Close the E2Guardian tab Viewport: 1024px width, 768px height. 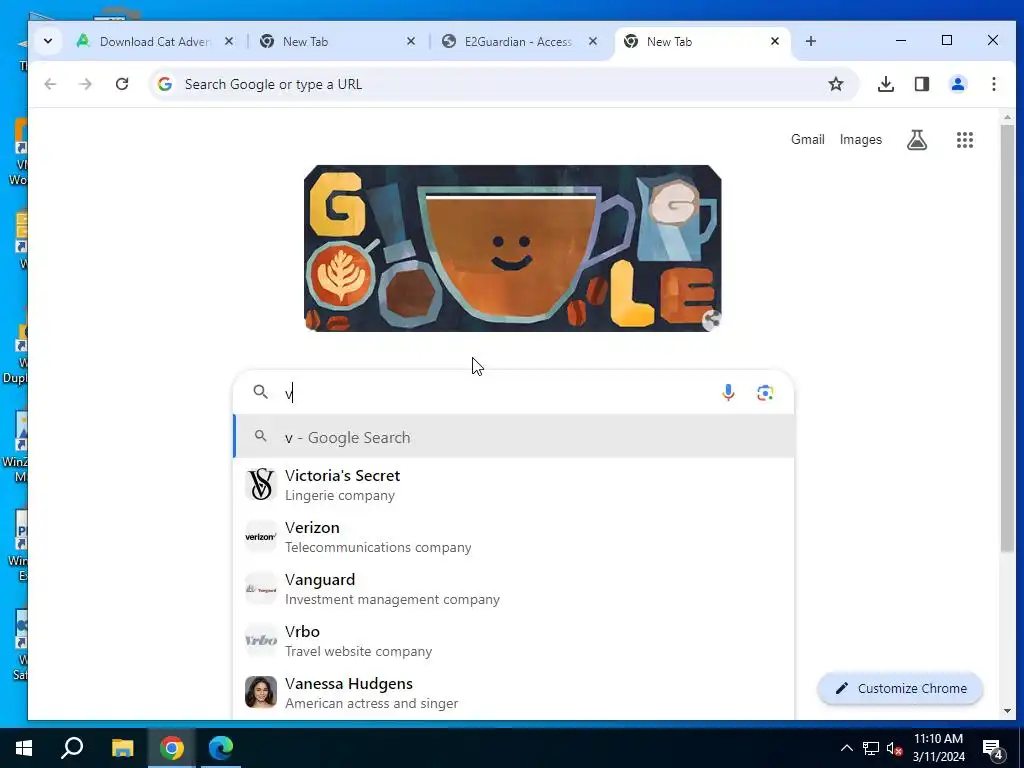pyautogui.click(x=592, y=41)
